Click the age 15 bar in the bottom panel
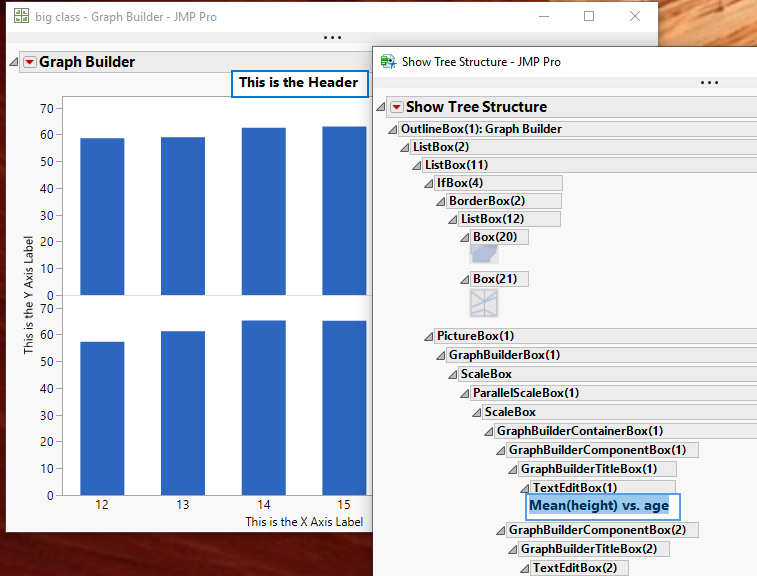Image resolution: width=757 pixels, height=576 pixels. tap(344, 407)
